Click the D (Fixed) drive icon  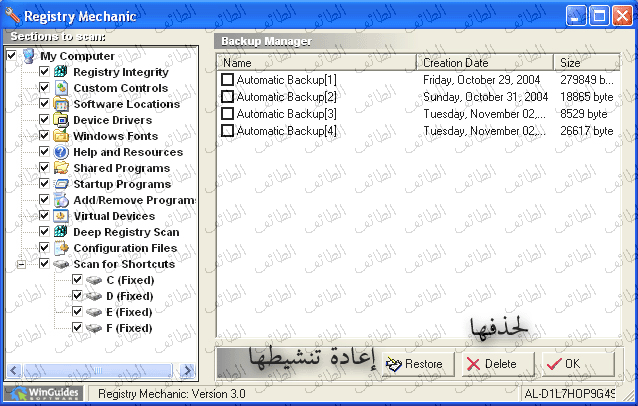pyautogui.click(x=94, y=296)
